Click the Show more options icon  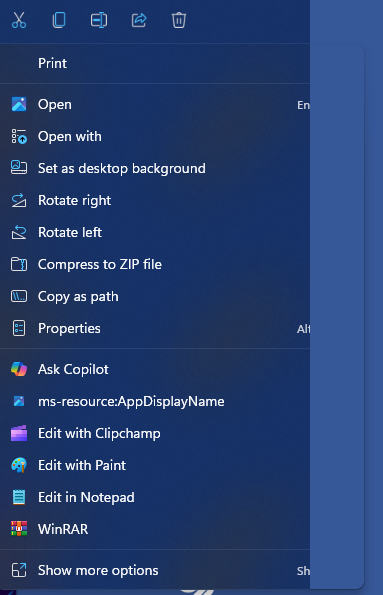click(19, 570)
